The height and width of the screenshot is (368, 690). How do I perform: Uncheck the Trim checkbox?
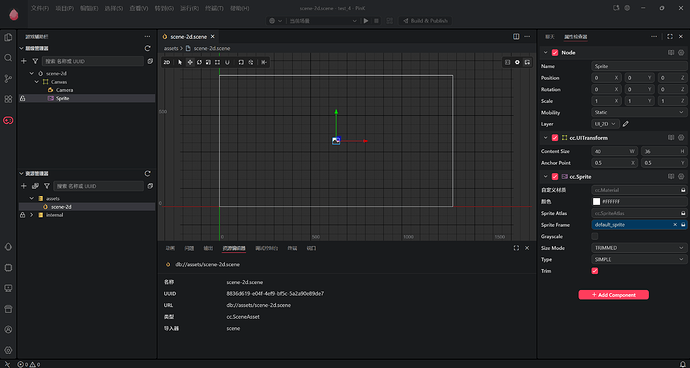[595, 271]
